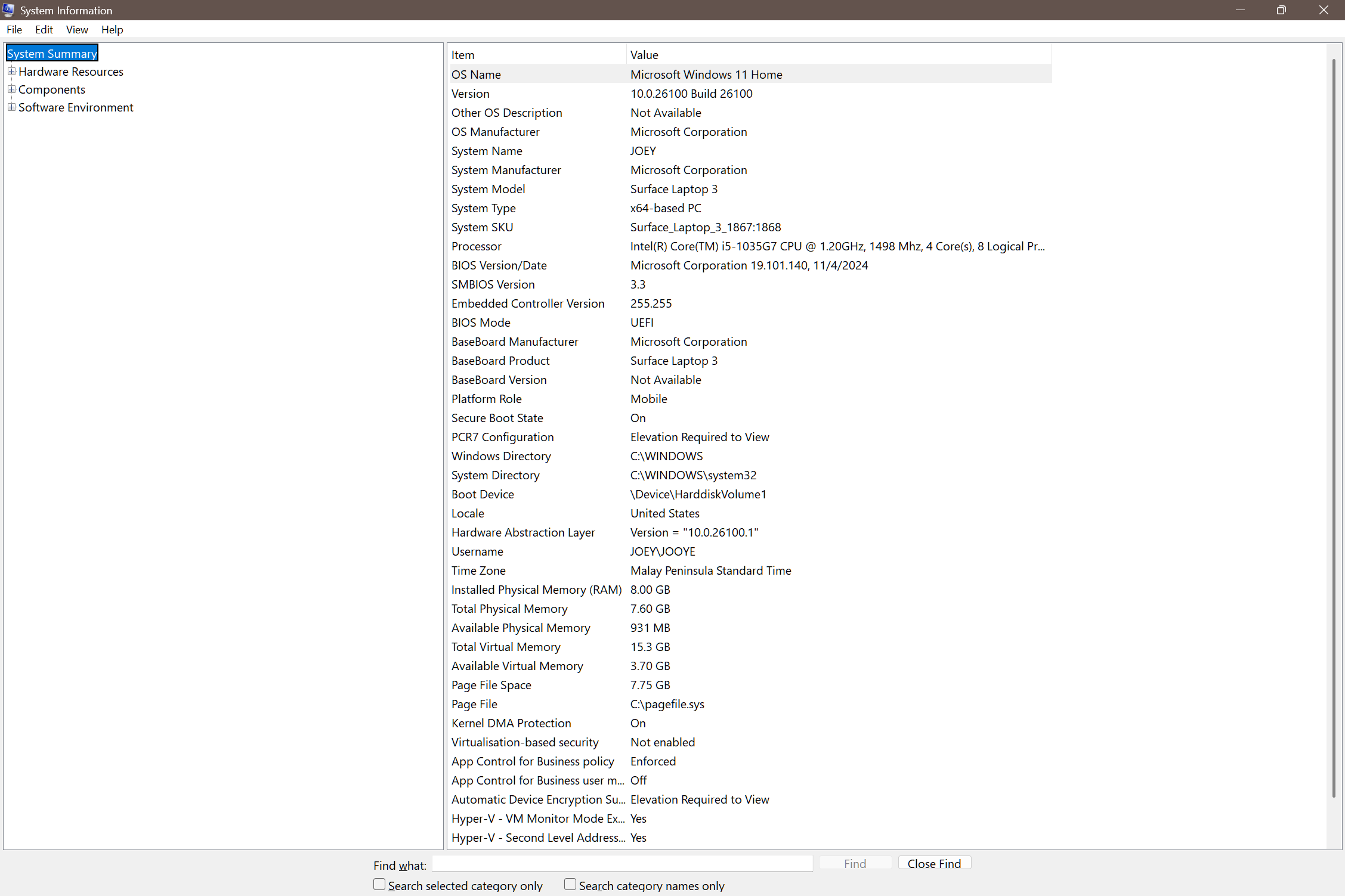Close the System Information window

(1324, 10)
